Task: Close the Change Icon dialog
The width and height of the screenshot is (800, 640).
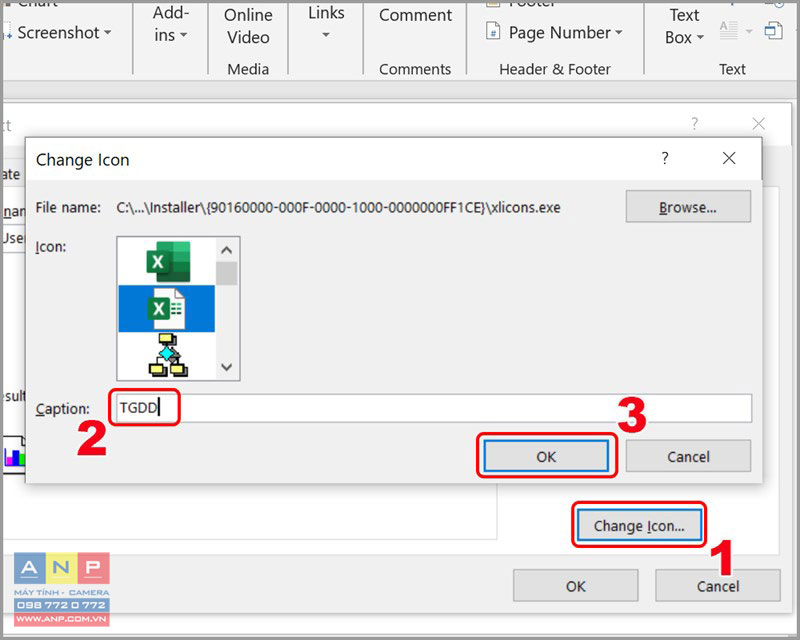Action: click(729, 158)
